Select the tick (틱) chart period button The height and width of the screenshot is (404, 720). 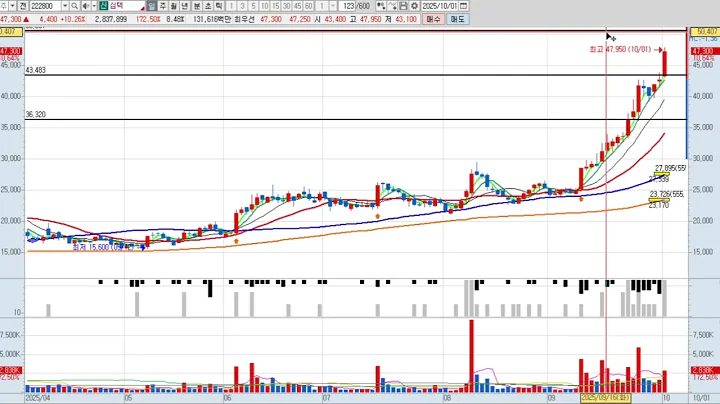(219, 6)
